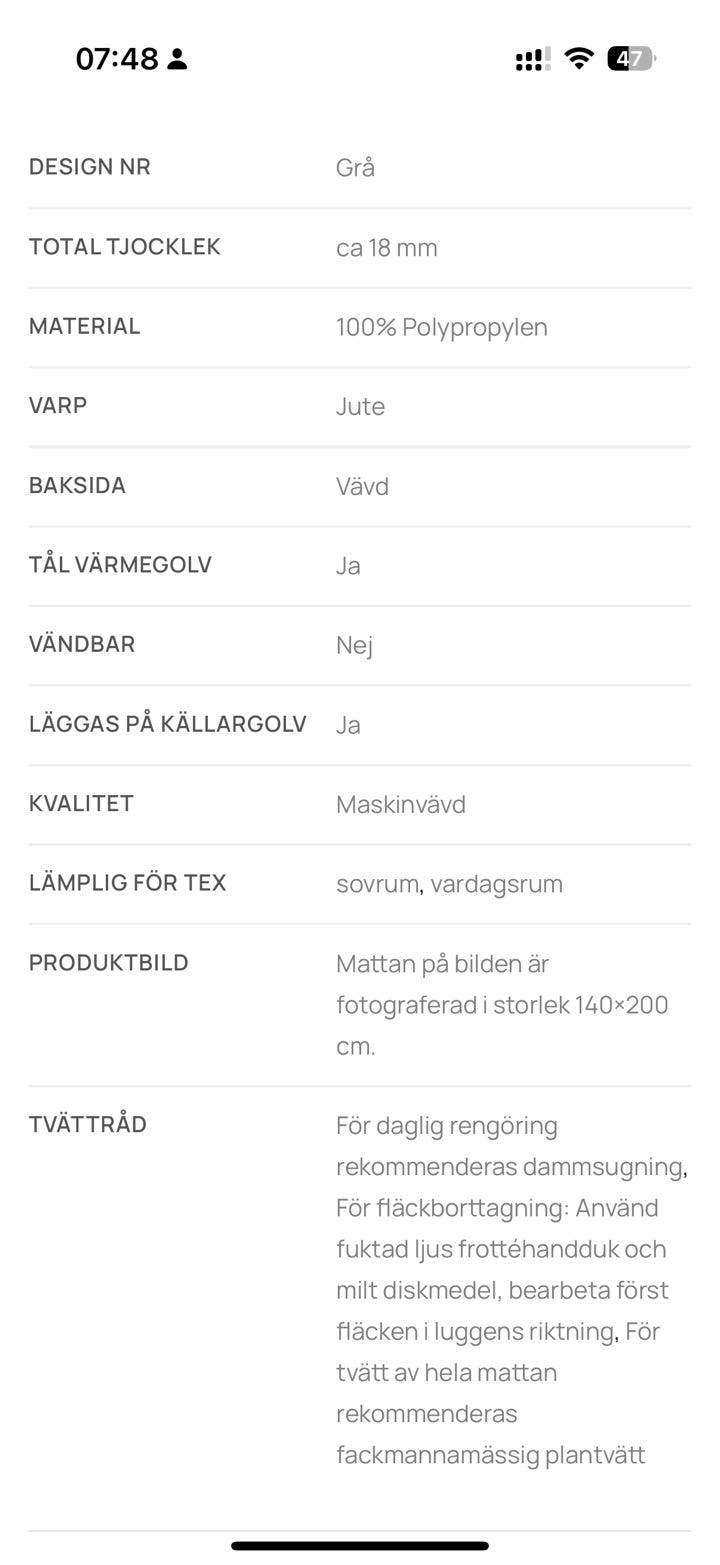Tap the TÅL VÄRMEGOLV row label
The height and width of the screenshot is (1565, 720).
pos(120,565)
